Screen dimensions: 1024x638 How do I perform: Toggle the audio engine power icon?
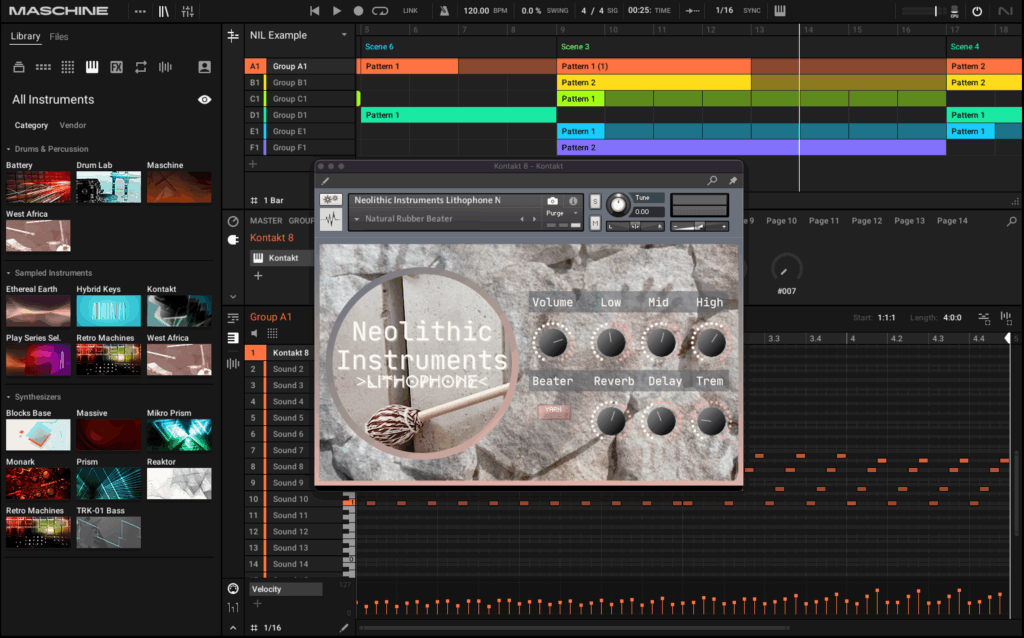(977, 11)
